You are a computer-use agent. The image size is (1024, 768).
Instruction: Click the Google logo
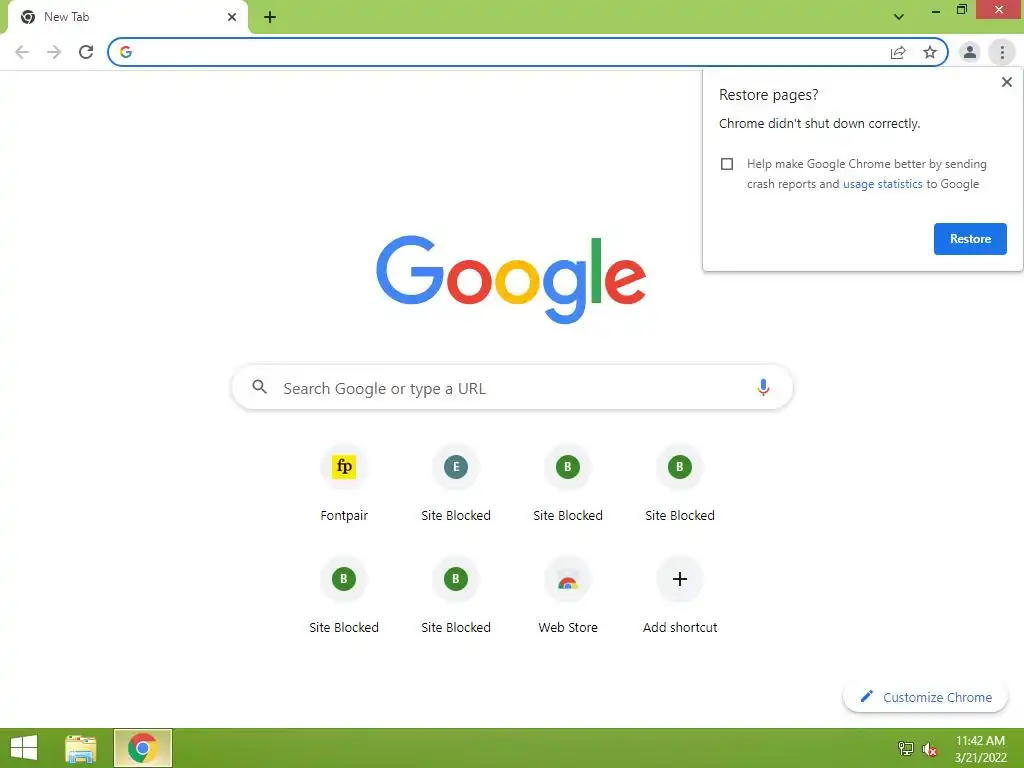coord(511,280)
